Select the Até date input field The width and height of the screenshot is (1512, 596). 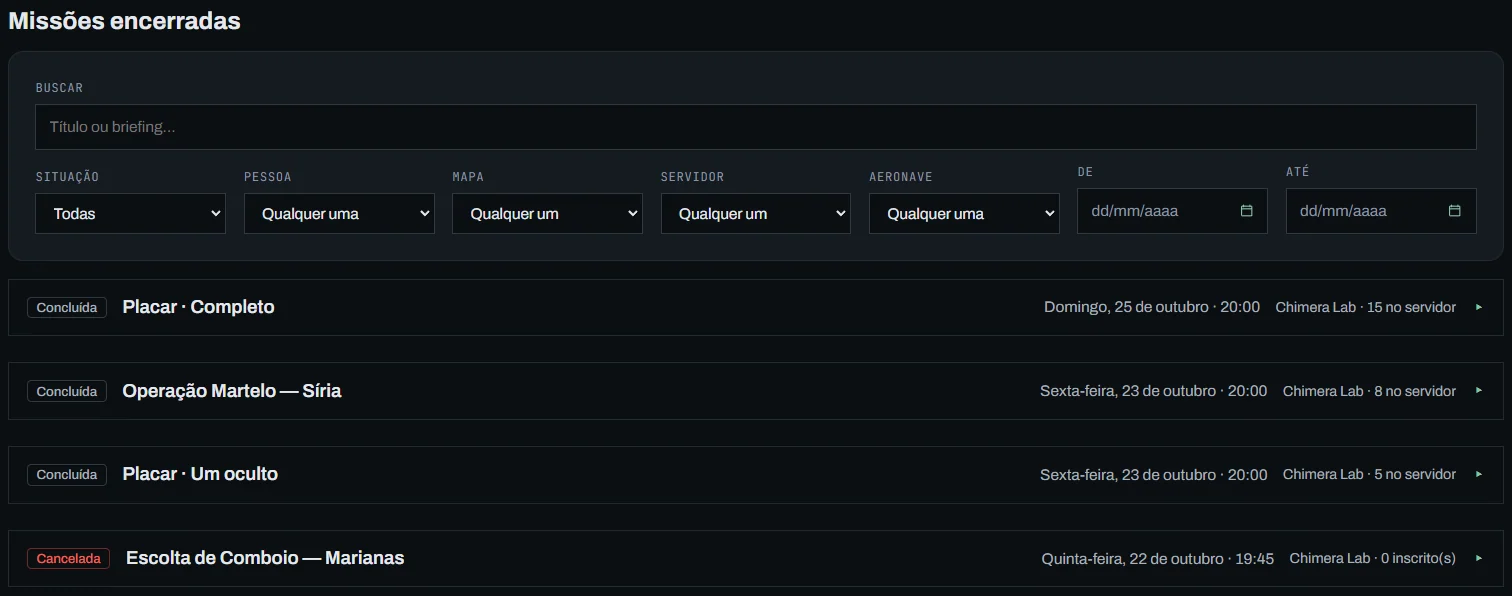point(1381,211)
